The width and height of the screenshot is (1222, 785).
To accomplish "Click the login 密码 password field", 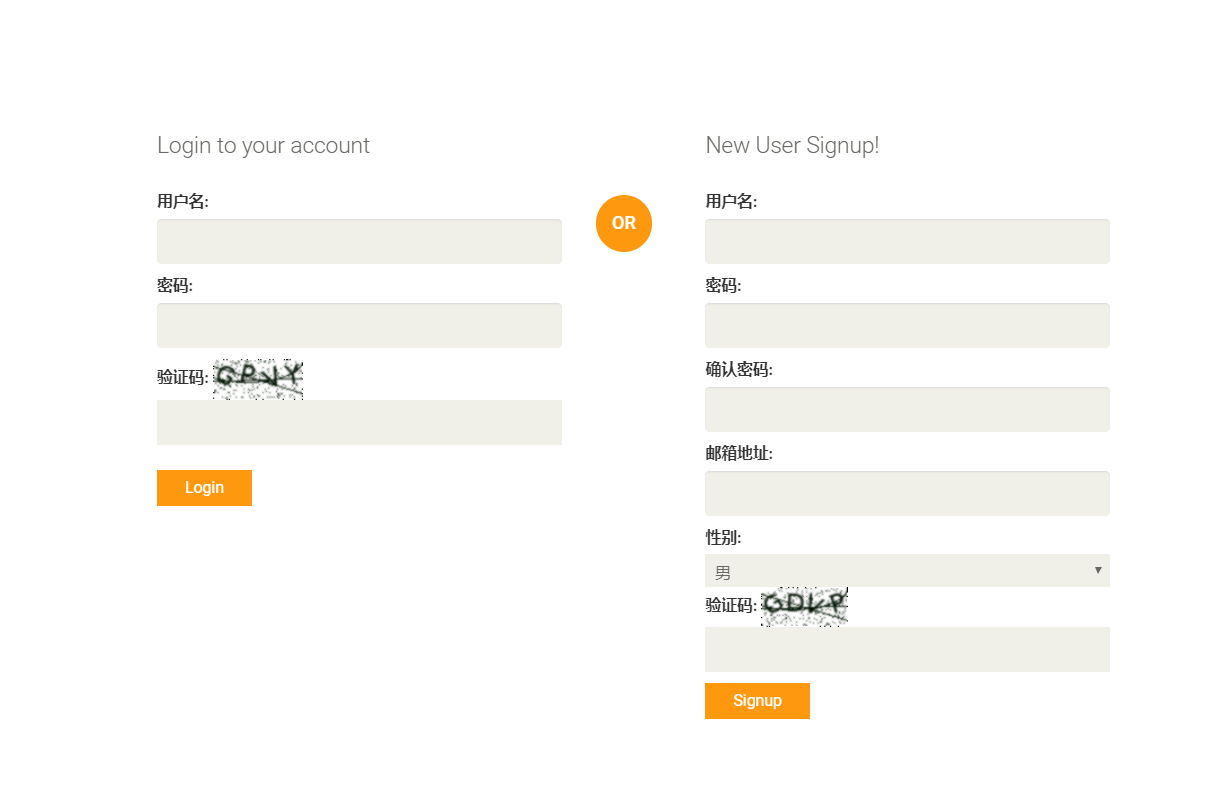I will coord(359,326).
